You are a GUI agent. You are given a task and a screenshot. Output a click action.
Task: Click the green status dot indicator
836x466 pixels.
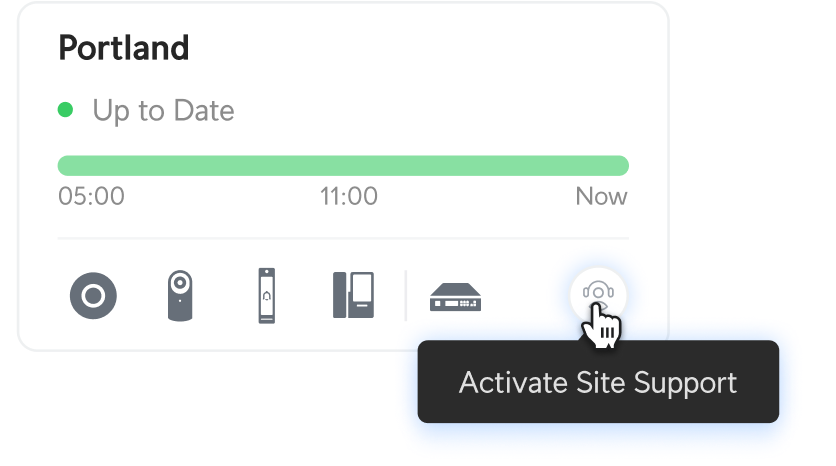[x=66, y=110]
